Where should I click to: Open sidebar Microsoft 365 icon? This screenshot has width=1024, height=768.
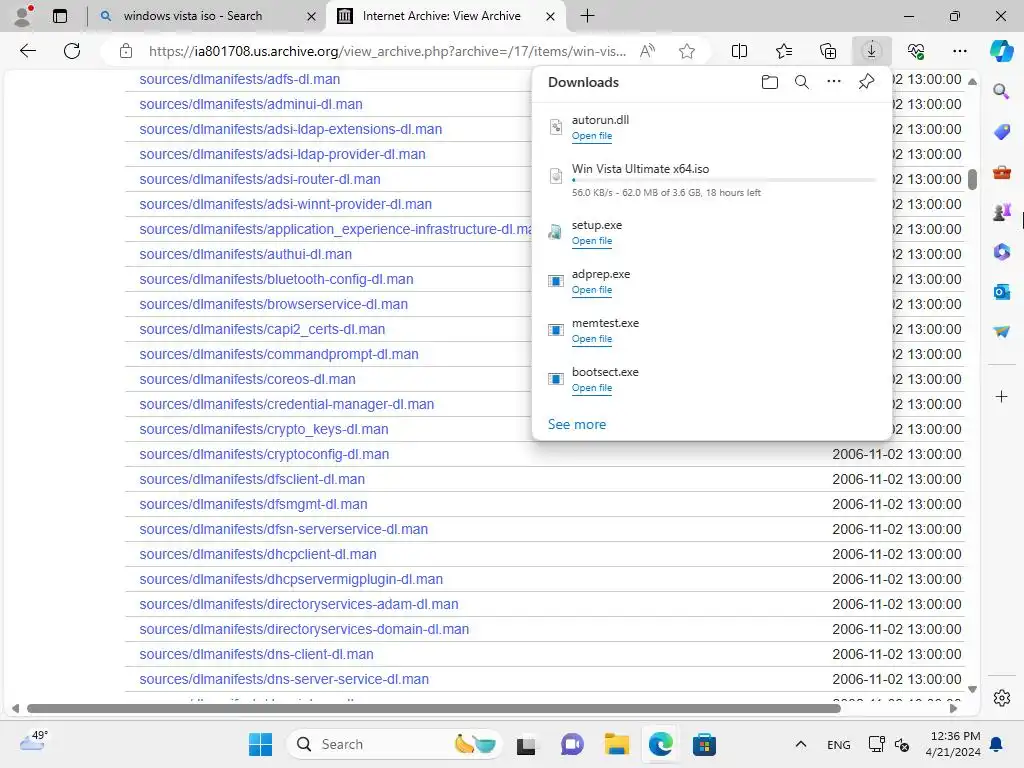tap(1001, 252)
